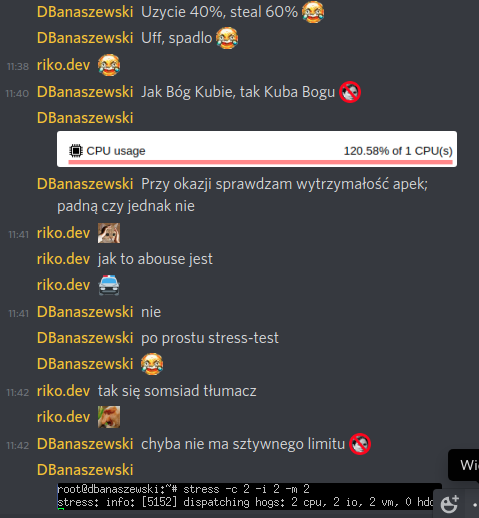The width and height of the screenshot is (479, 518).
Task: Click the CPU chip icon in attachment
Action: pyautogui.click(x=76, y=151)
